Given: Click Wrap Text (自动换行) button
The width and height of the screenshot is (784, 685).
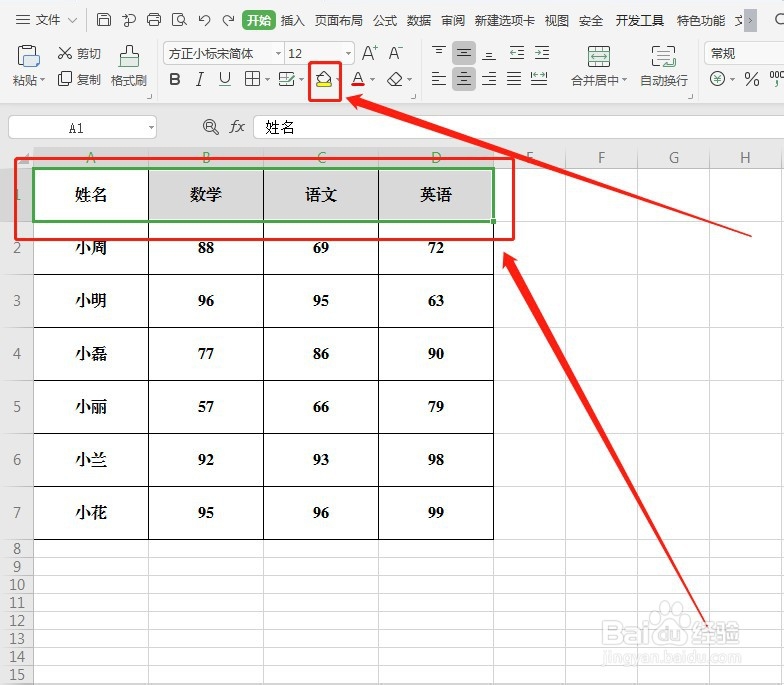Looking at the screenshot, I should [x=664, y=66].
